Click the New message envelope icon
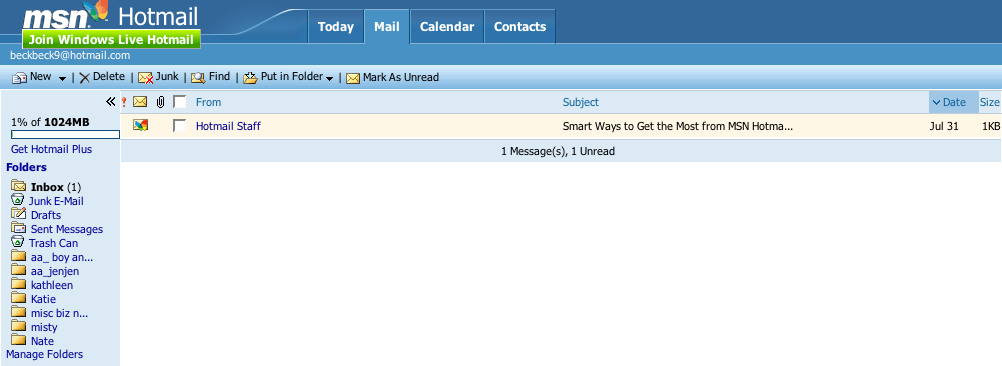 coord(19,78)
